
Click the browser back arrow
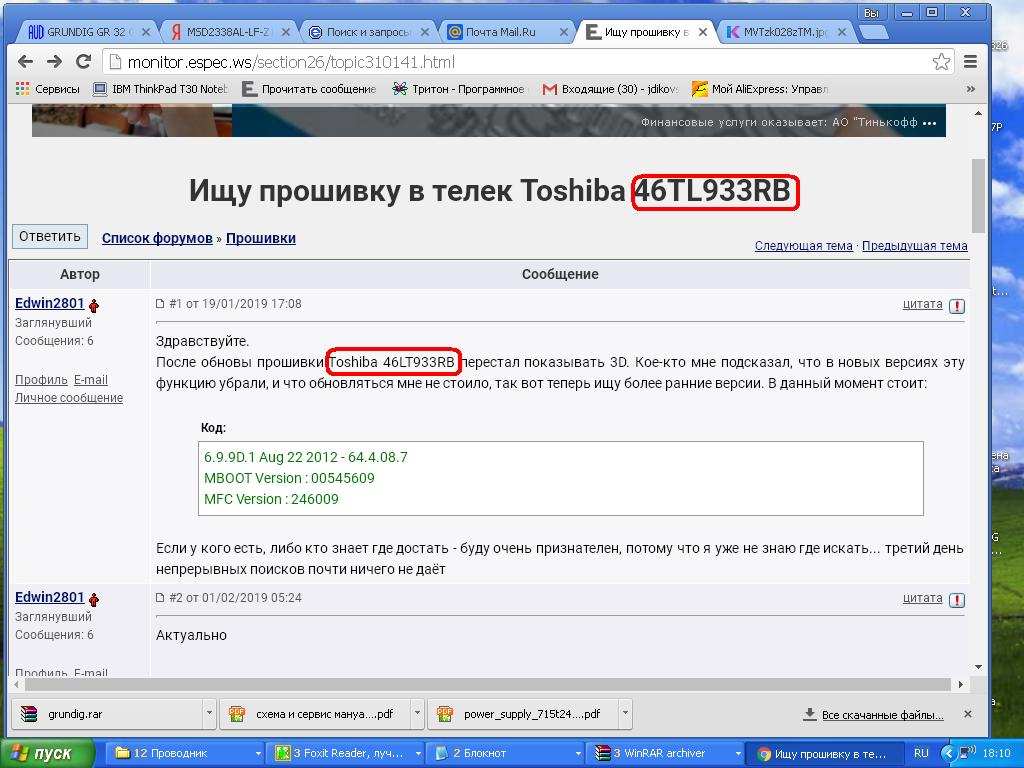coord(25,62)
